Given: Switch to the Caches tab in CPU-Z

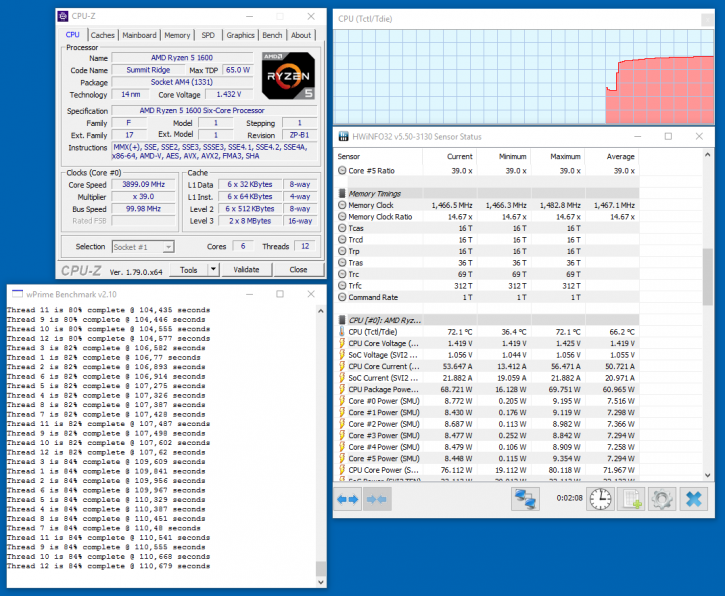Looking at the screenshot, I should (x=103, y=35).
